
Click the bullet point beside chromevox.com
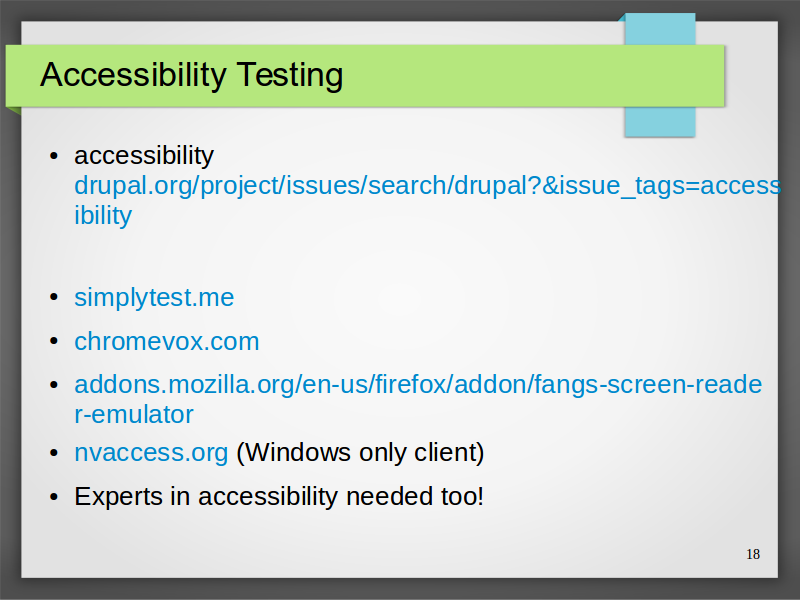(54, 341)
